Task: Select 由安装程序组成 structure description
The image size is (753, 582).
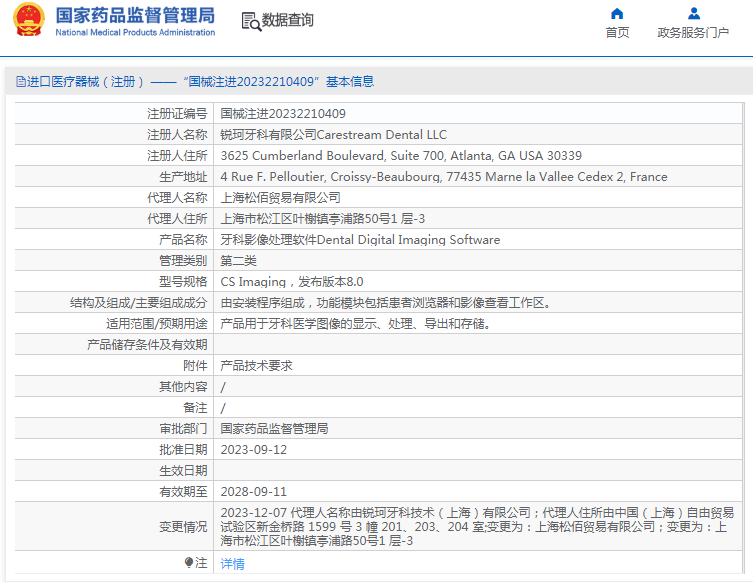Action: (x=385, y=303)
